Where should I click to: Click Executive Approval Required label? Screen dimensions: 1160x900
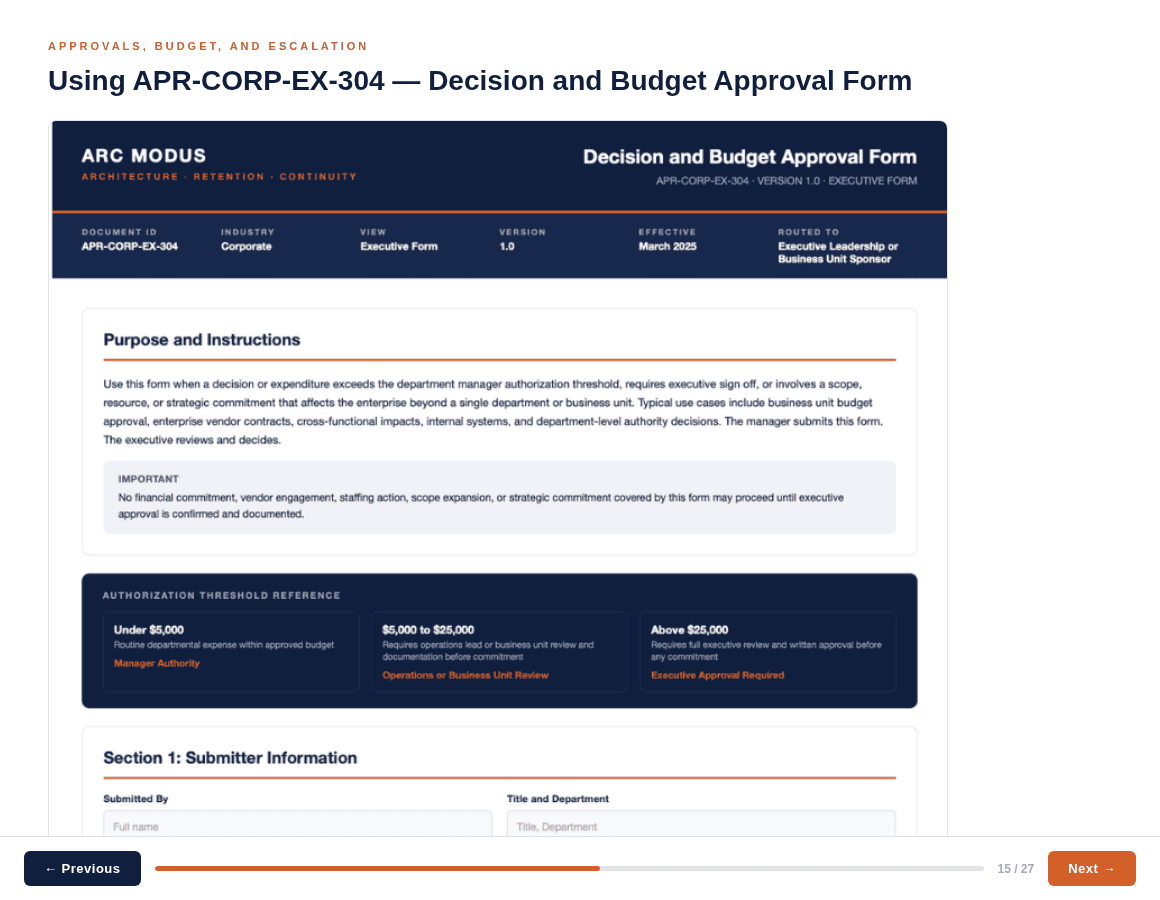(x=718, y=675)
